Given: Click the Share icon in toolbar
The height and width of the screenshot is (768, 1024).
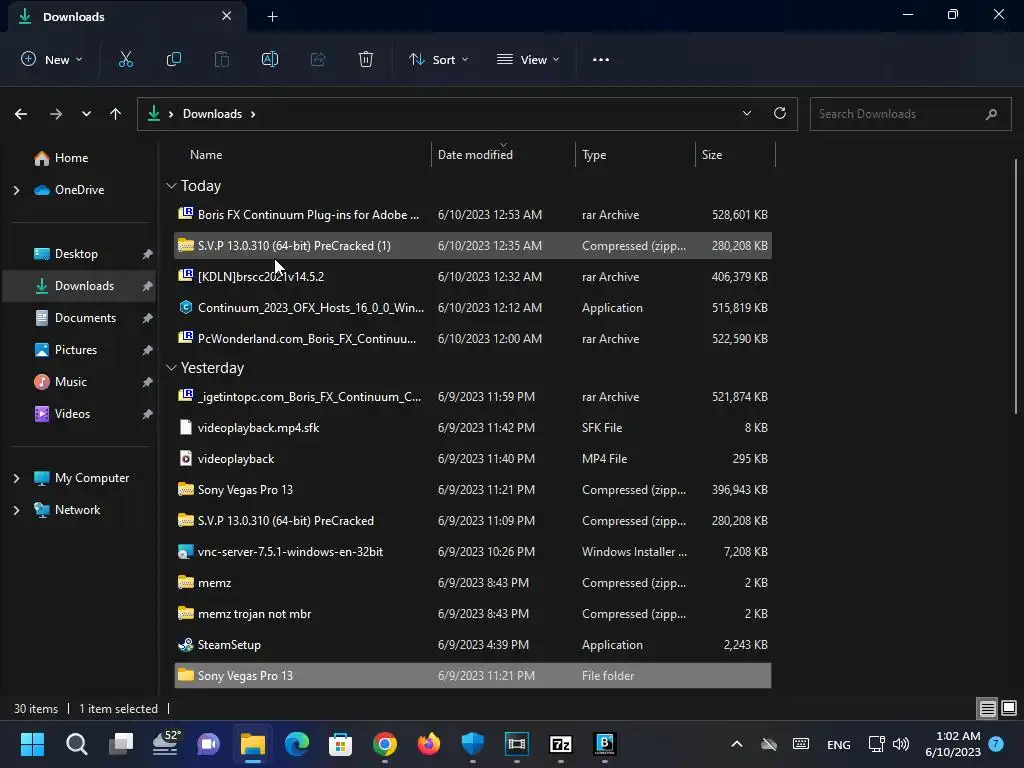Looking at the screenshot, I should [318, 59].
